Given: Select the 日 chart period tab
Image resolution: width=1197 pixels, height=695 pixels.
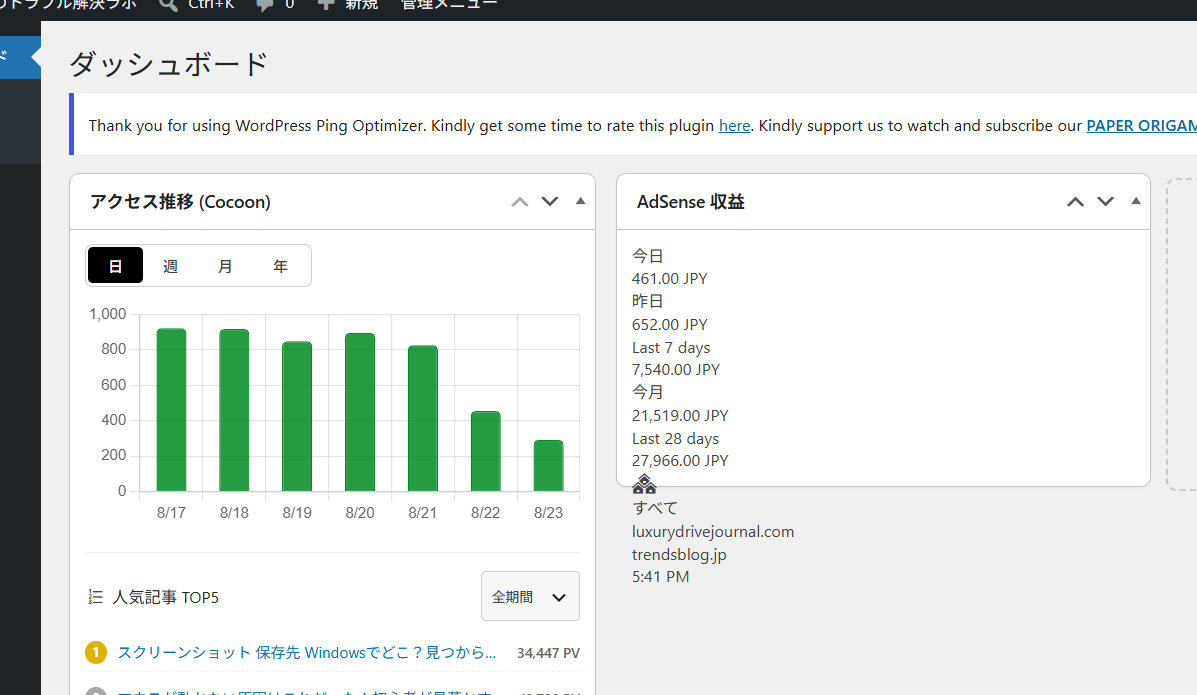Looking at the screenshot, I should [115, 266].
